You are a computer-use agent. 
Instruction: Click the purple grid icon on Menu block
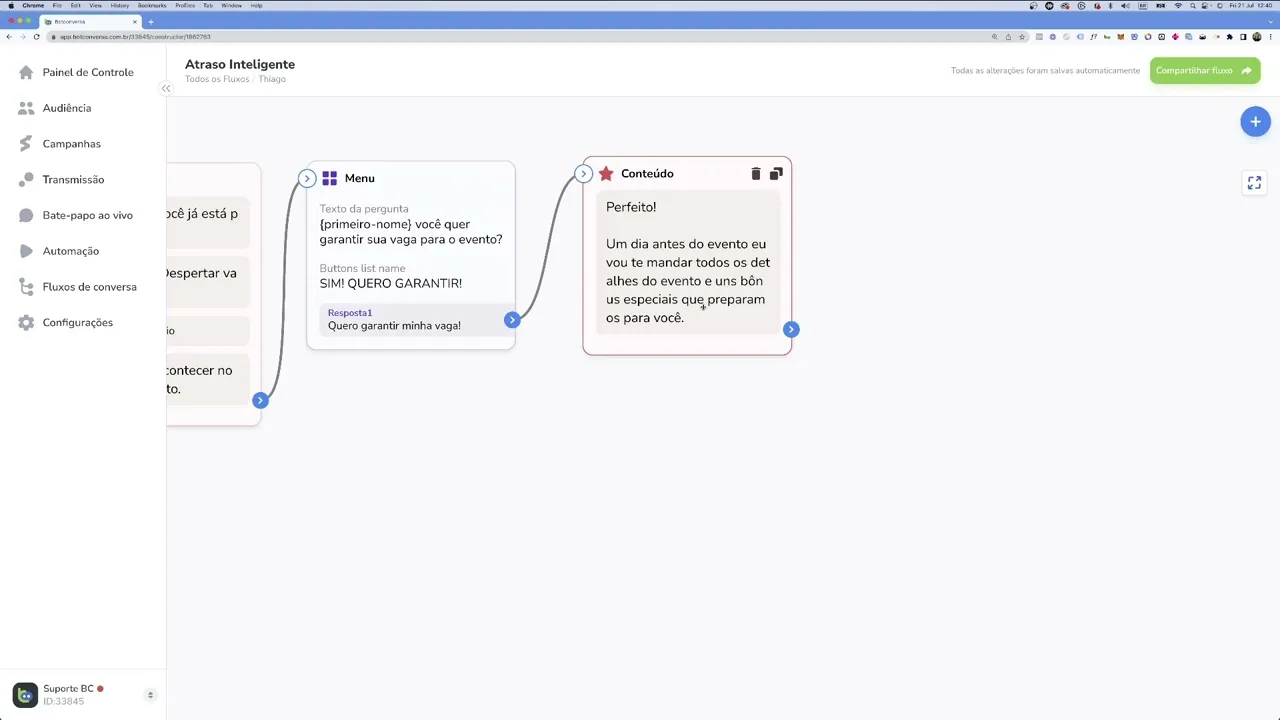(330, 178)
